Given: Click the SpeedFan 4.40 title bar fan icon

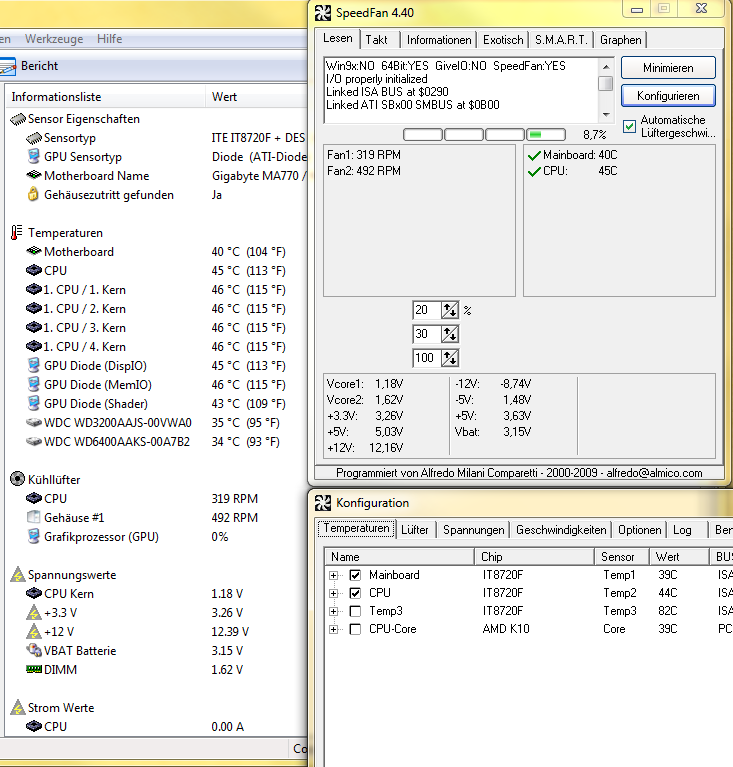Looking at the screenshot, I should pyautogui.click(x=322, y=13).
